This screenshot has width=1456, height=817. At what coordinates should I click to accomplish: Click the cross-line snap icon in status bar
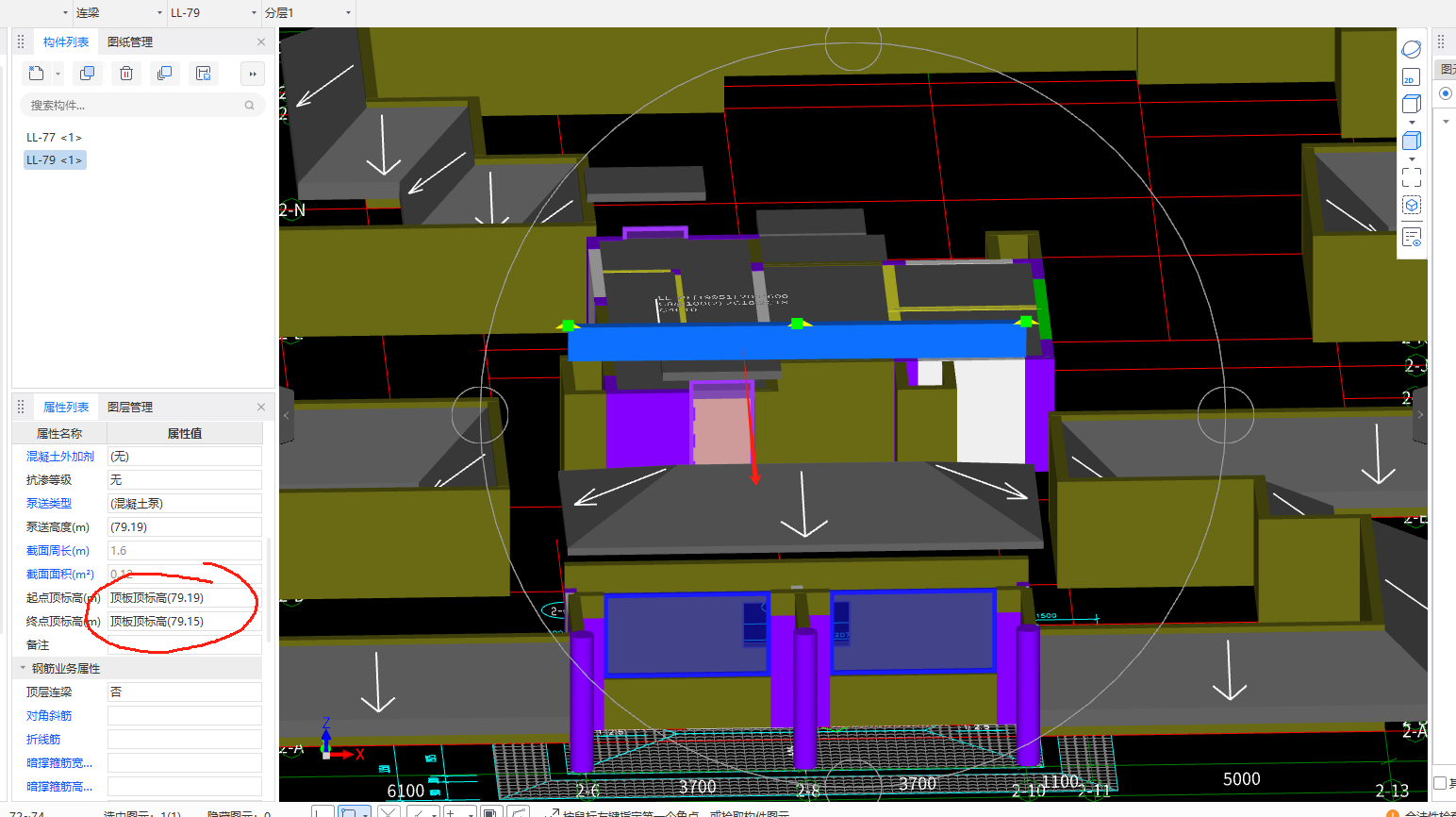tap(389, 812)
